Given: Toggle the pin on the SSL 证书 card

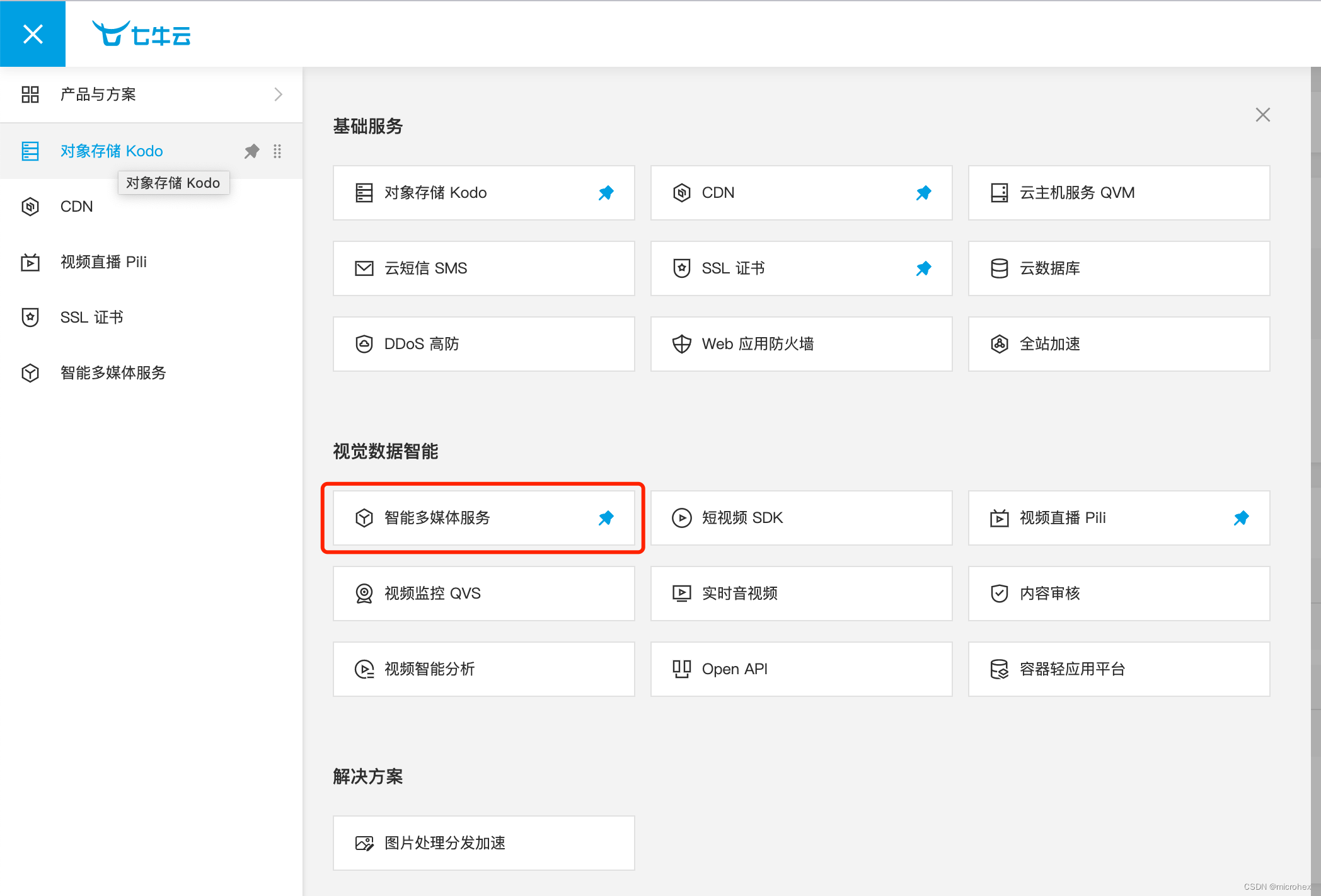Looking at the screenshot, I should (x=924, y=268).
